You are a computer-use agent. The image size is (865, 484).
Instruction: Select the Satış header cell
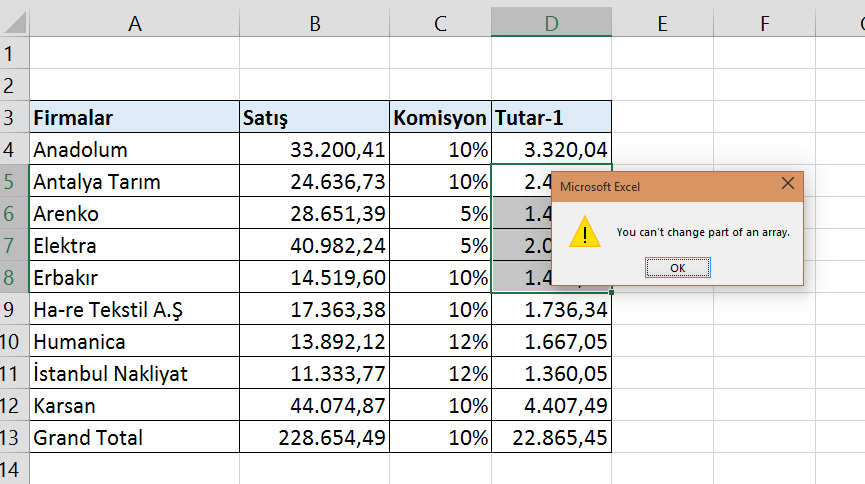pos(314,118)
